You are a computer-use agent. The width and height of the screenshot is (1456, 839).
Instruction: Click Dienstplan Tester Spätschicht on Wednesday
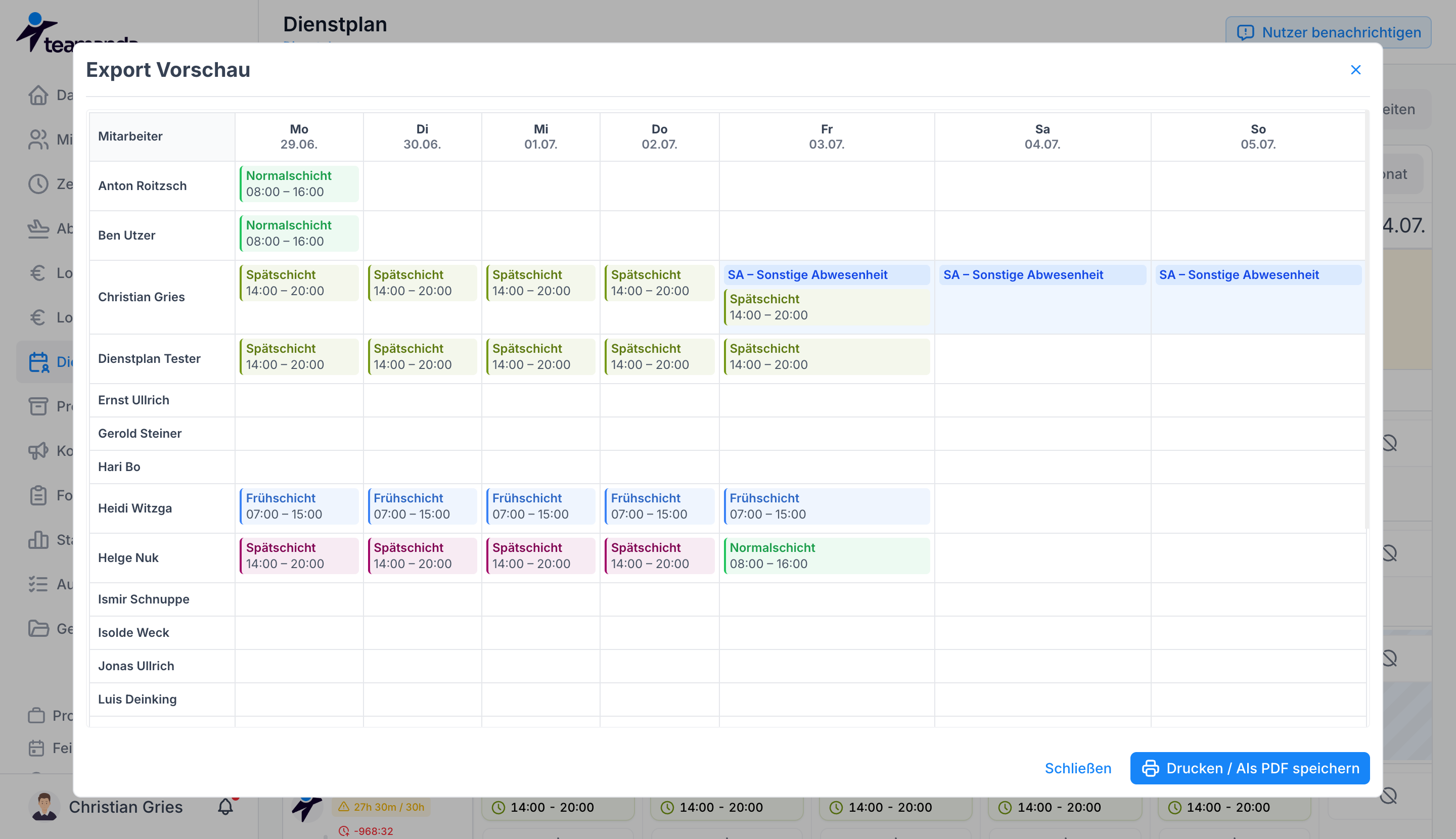point(540,357)
